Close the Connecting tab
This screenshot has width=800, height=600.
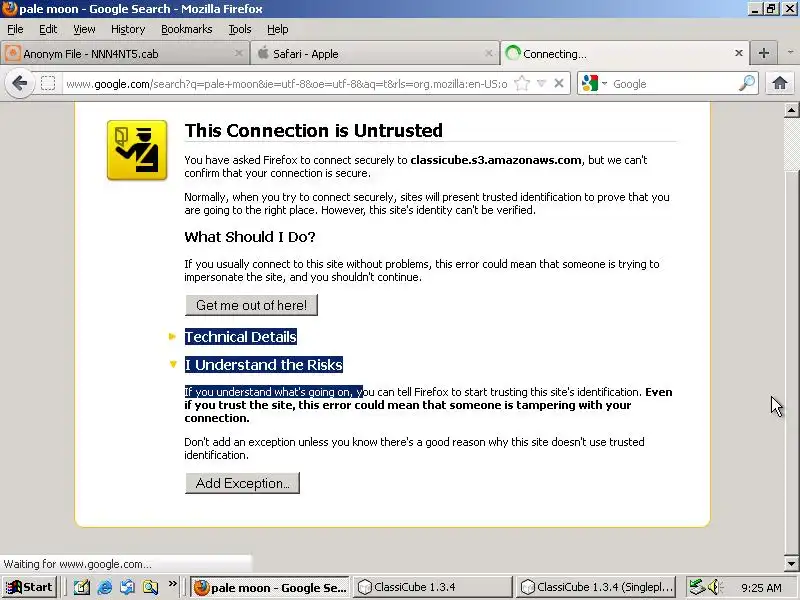click(x=738, y=53)
